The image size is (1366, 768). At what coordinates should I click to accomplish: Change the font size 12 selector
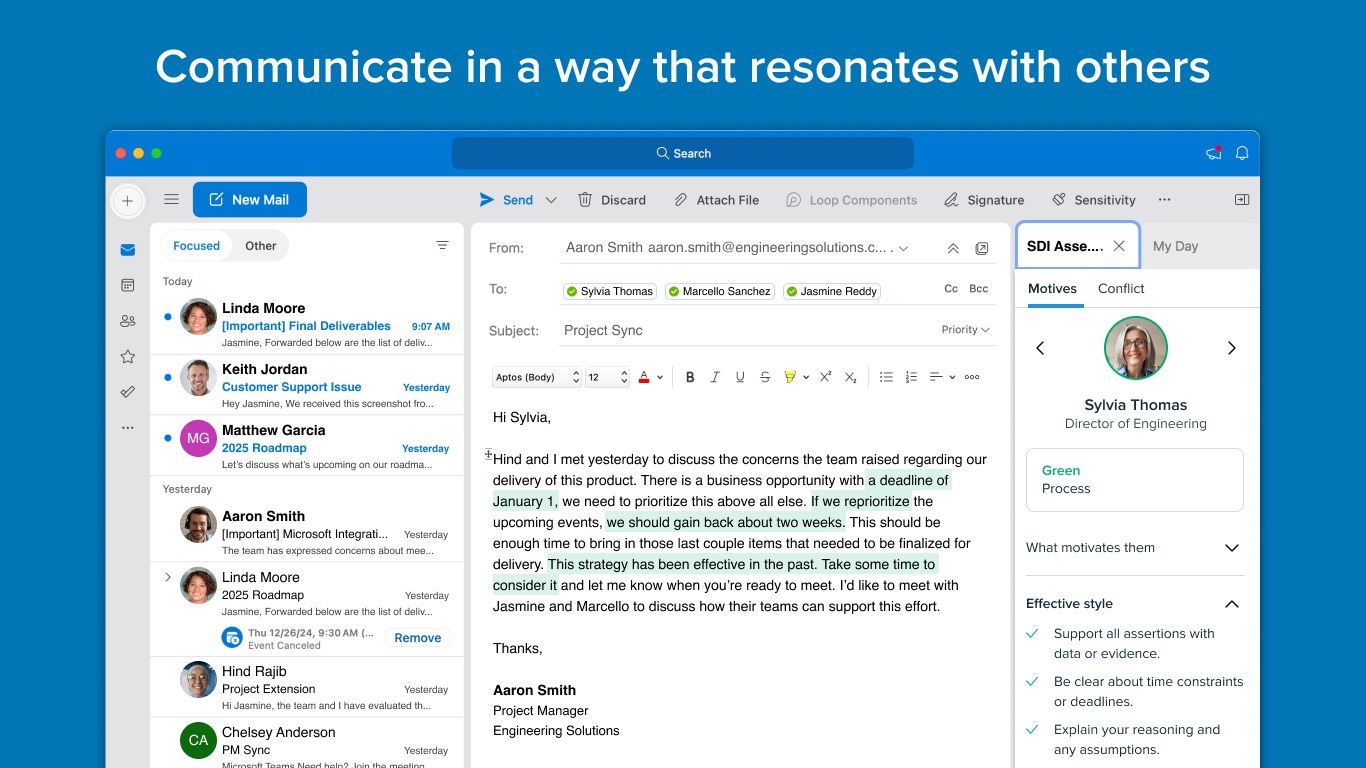(x=608, y=377)
